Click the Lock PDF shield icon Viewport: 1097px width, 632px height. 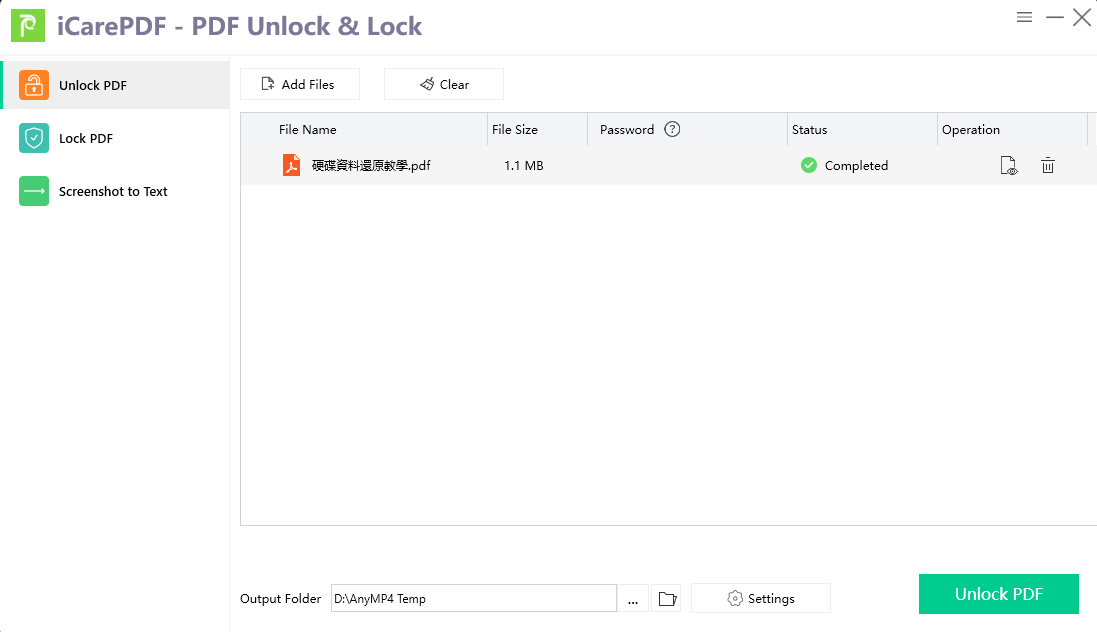pyautogui.click(x=34, y=138)
